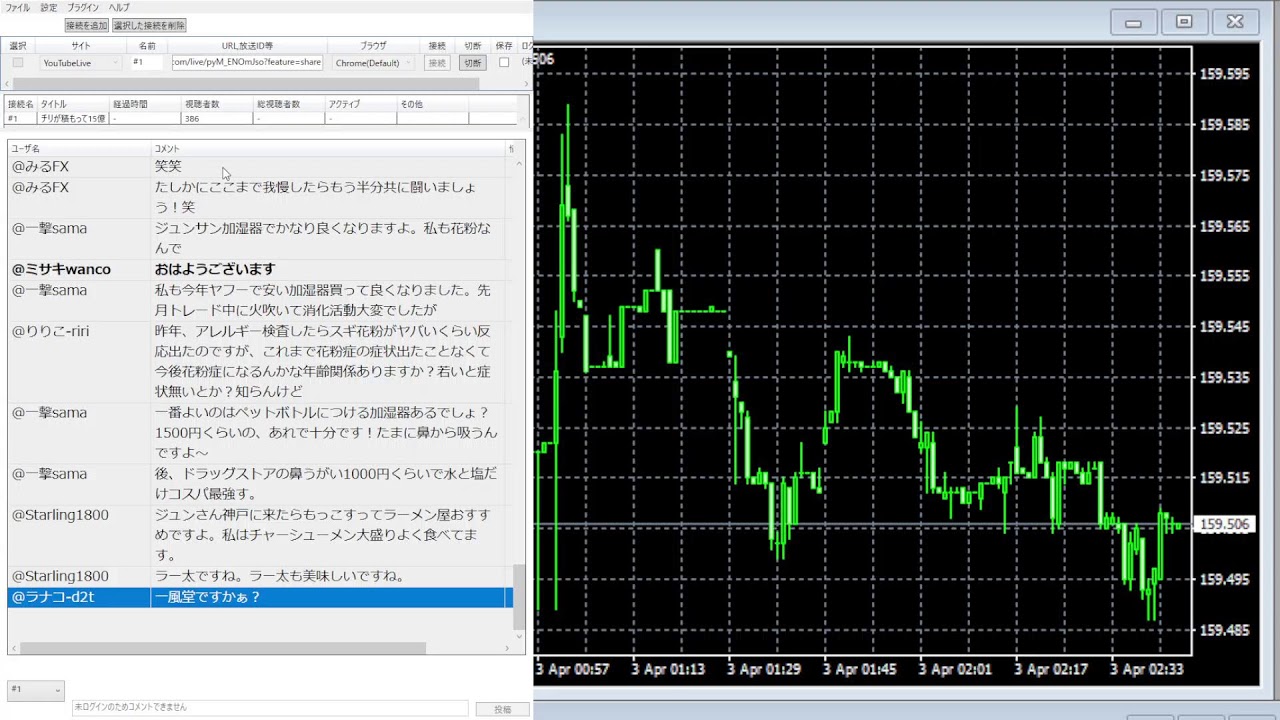Click the 159.595 price axis label
The width and height of the screenshot is (1280, 720).
pos(1224,74)
